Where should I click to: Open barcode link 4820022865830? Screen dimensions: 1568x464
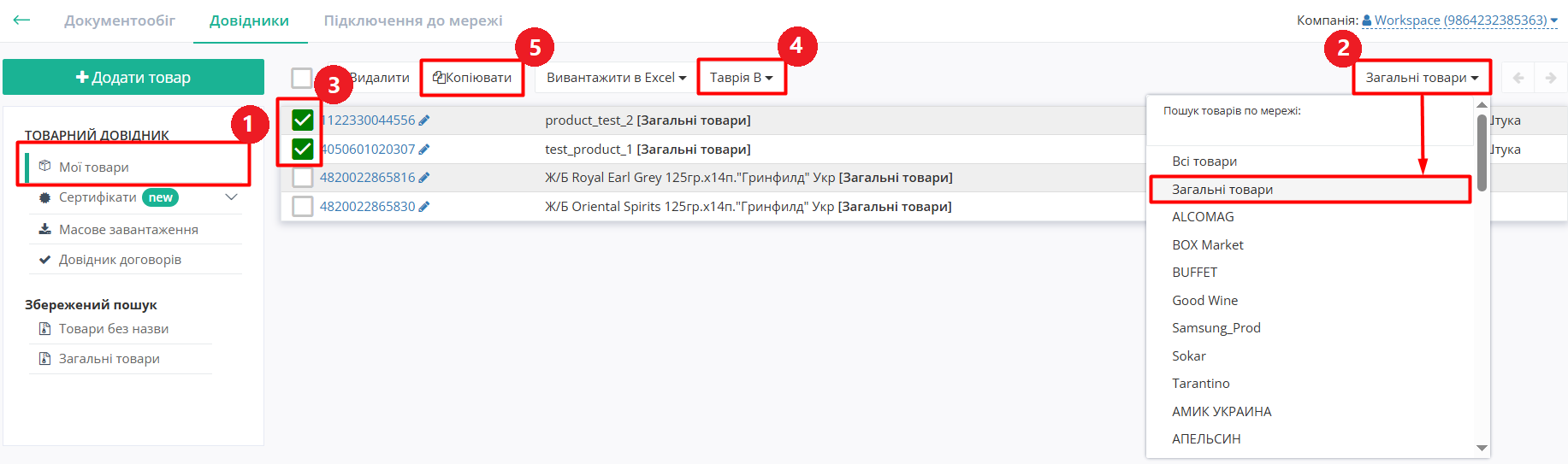coord(368,207)
